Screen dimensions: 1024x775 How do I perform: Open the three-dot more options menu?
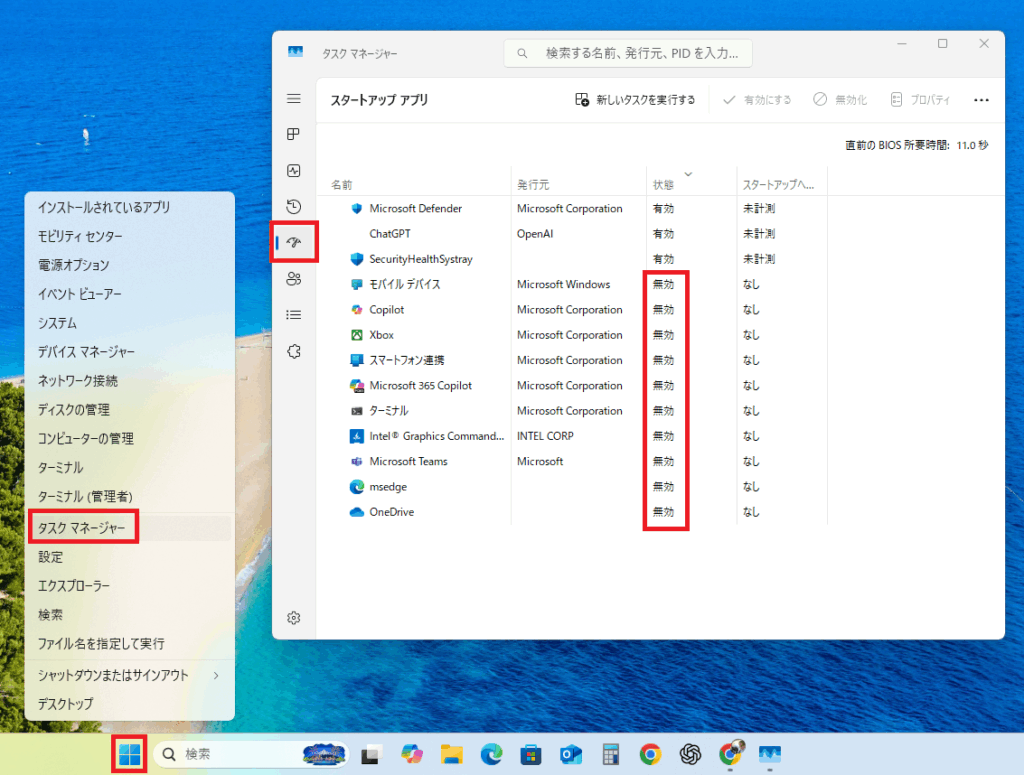[x=980, y=100]
